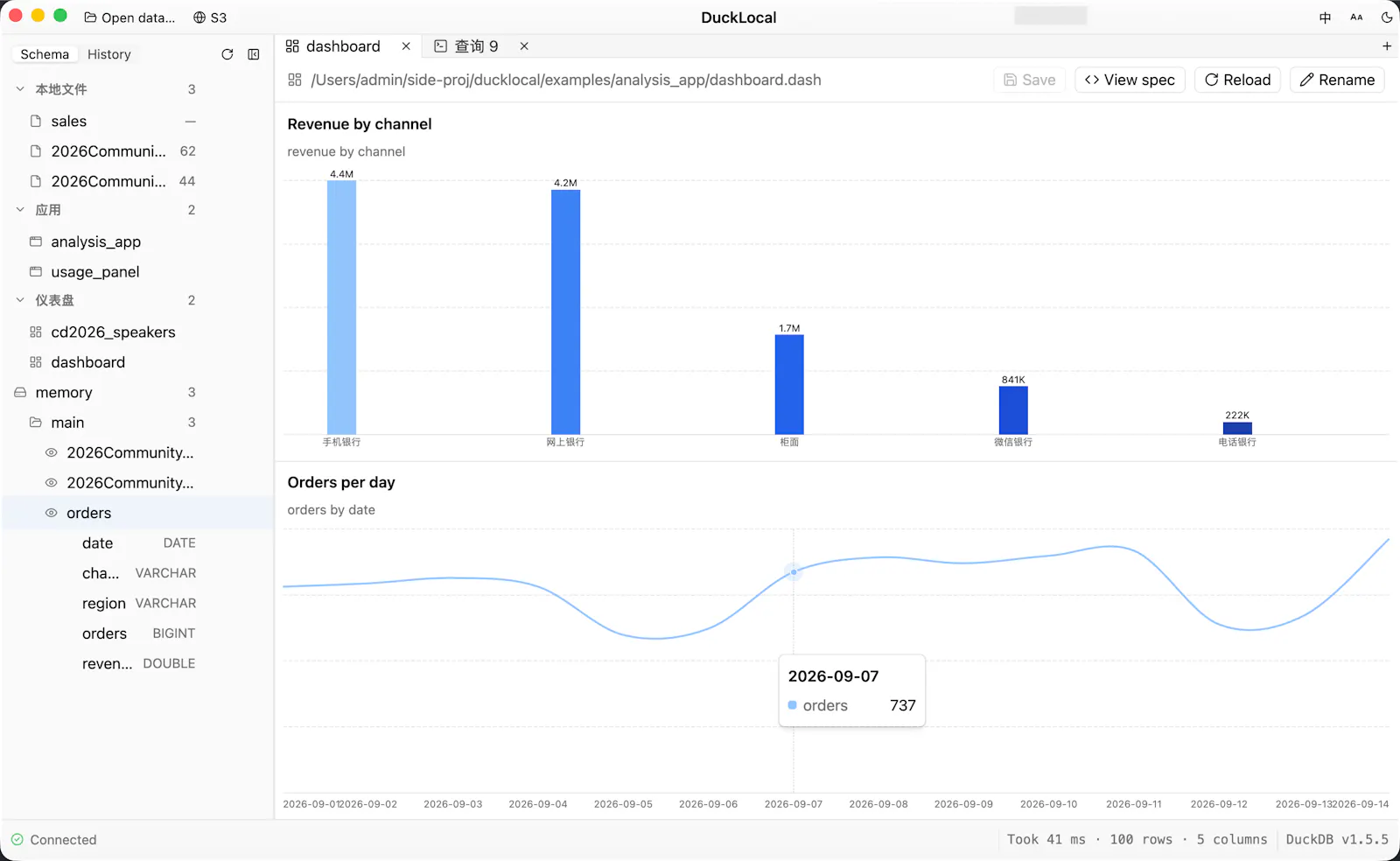The image size is (1400, 861).
Task: Reload the dashboard
Action: (x=1237, y=80)
